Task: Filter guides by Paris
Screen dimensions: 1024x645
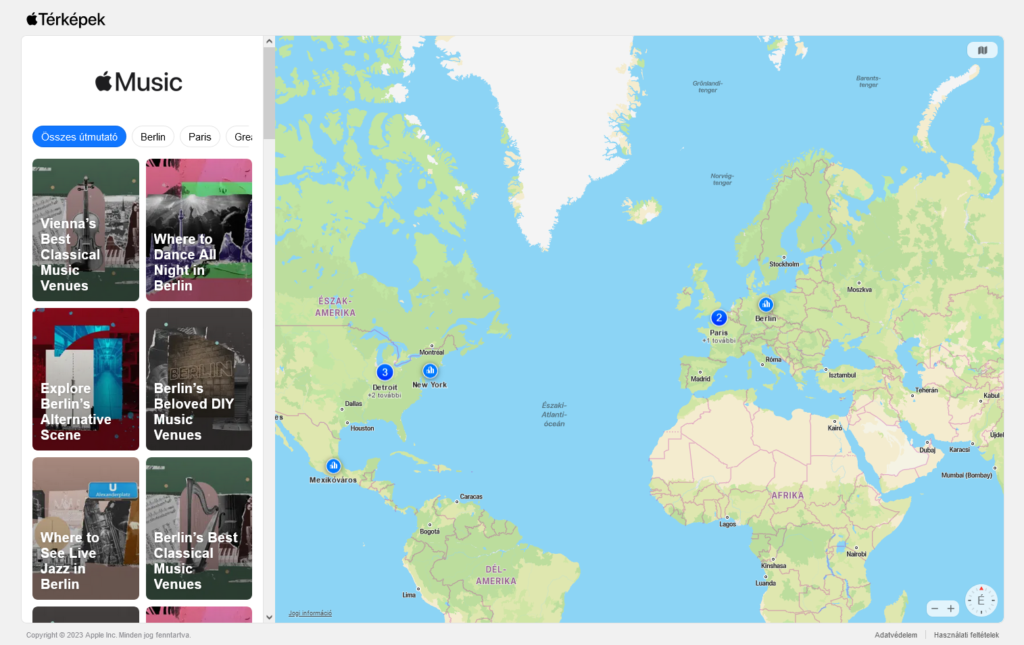Action: (200, 137)
